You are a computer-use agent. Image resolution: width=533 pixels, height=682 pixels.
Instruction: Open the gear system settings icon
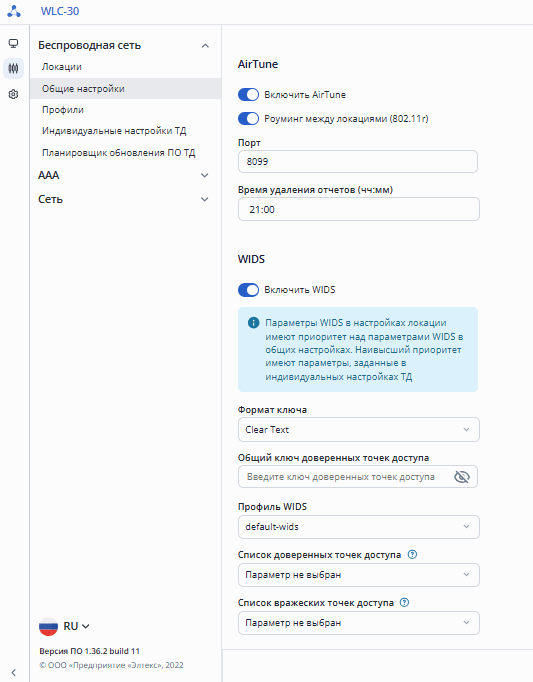[x=13, y=94]
